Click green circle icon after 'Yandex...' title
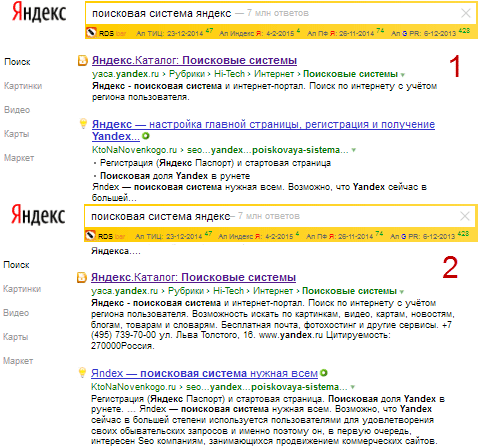 [x=146, y=136]
